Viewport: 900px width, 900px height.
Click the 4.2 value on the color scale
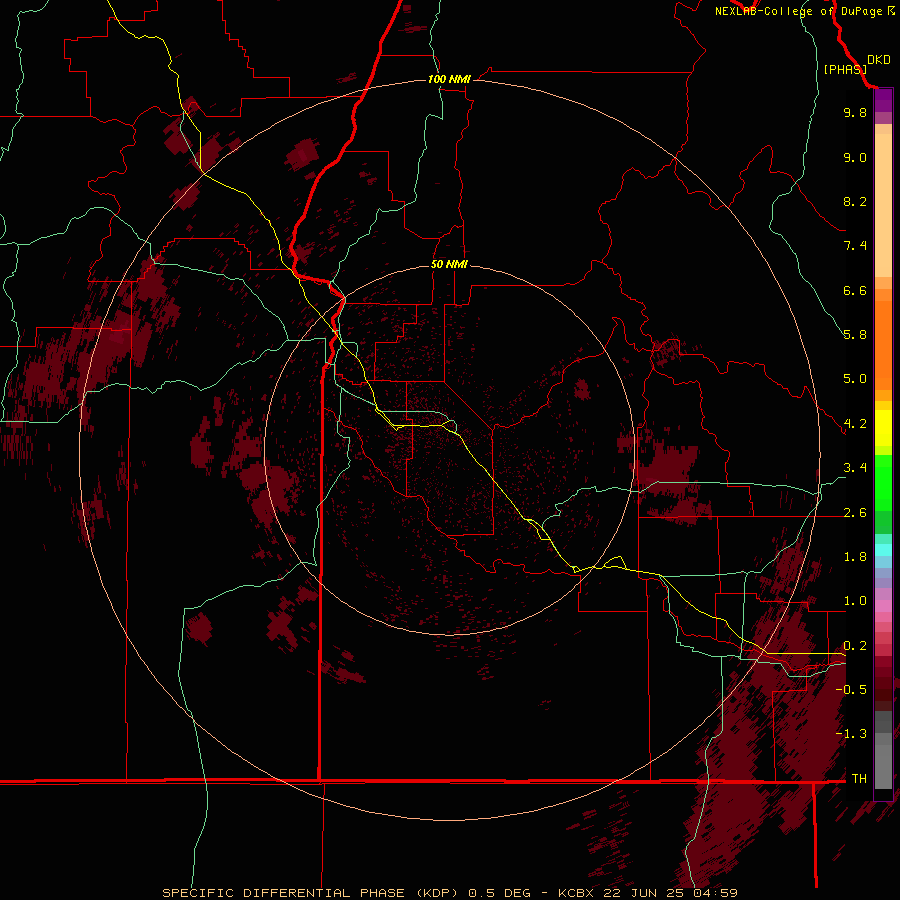(855, 424)
